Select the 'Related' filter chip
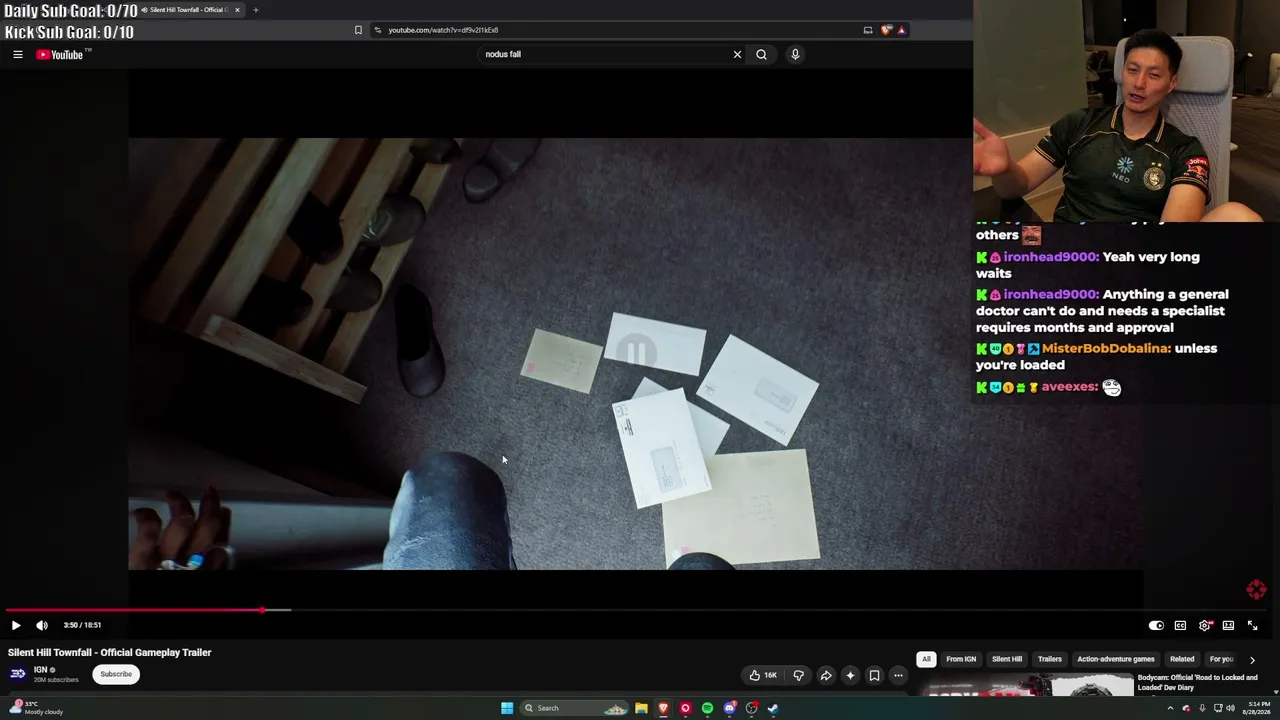 pyautogui.click(x=1182, y=659)
